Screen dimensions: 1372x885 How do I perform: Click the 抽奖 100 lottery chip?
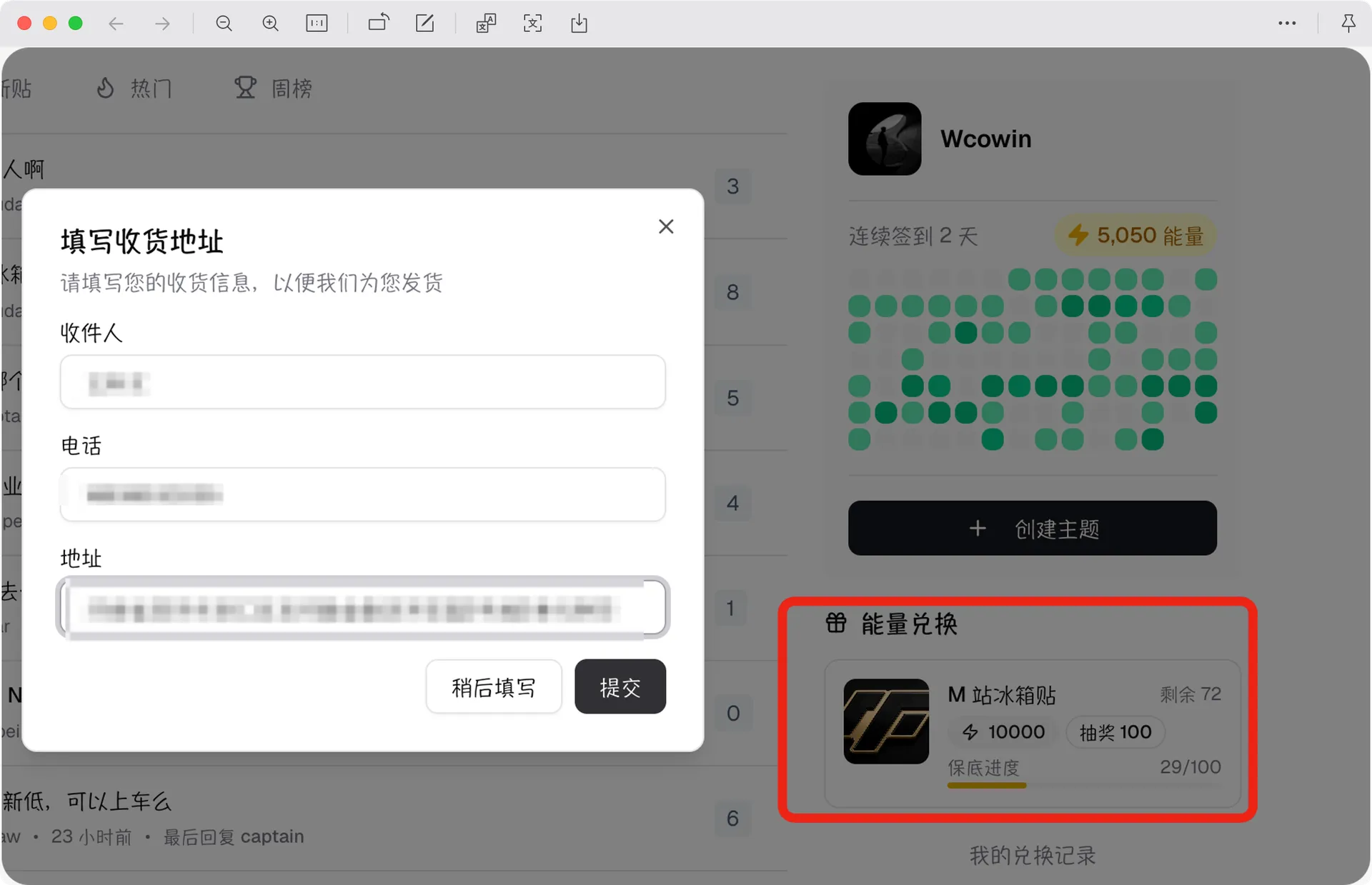click(x=1115, y=732)
